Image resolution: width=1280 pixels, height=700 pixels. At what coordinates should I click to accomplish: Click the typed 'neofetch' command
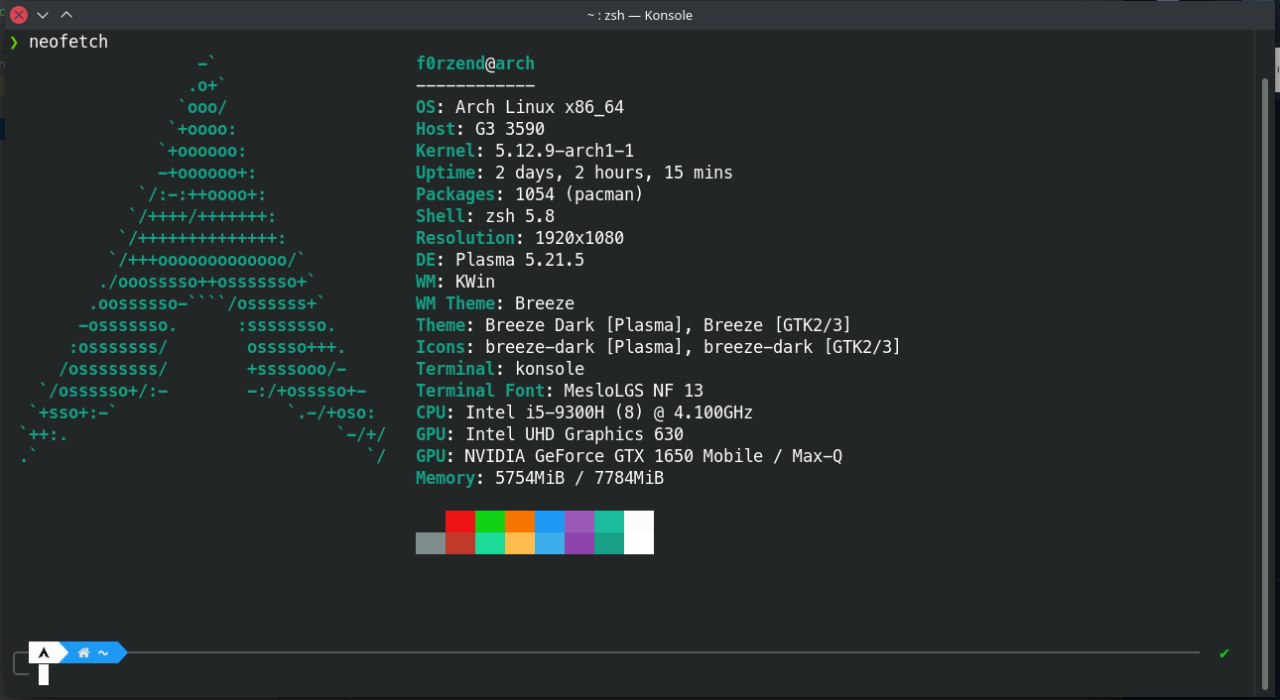[68, 42]
